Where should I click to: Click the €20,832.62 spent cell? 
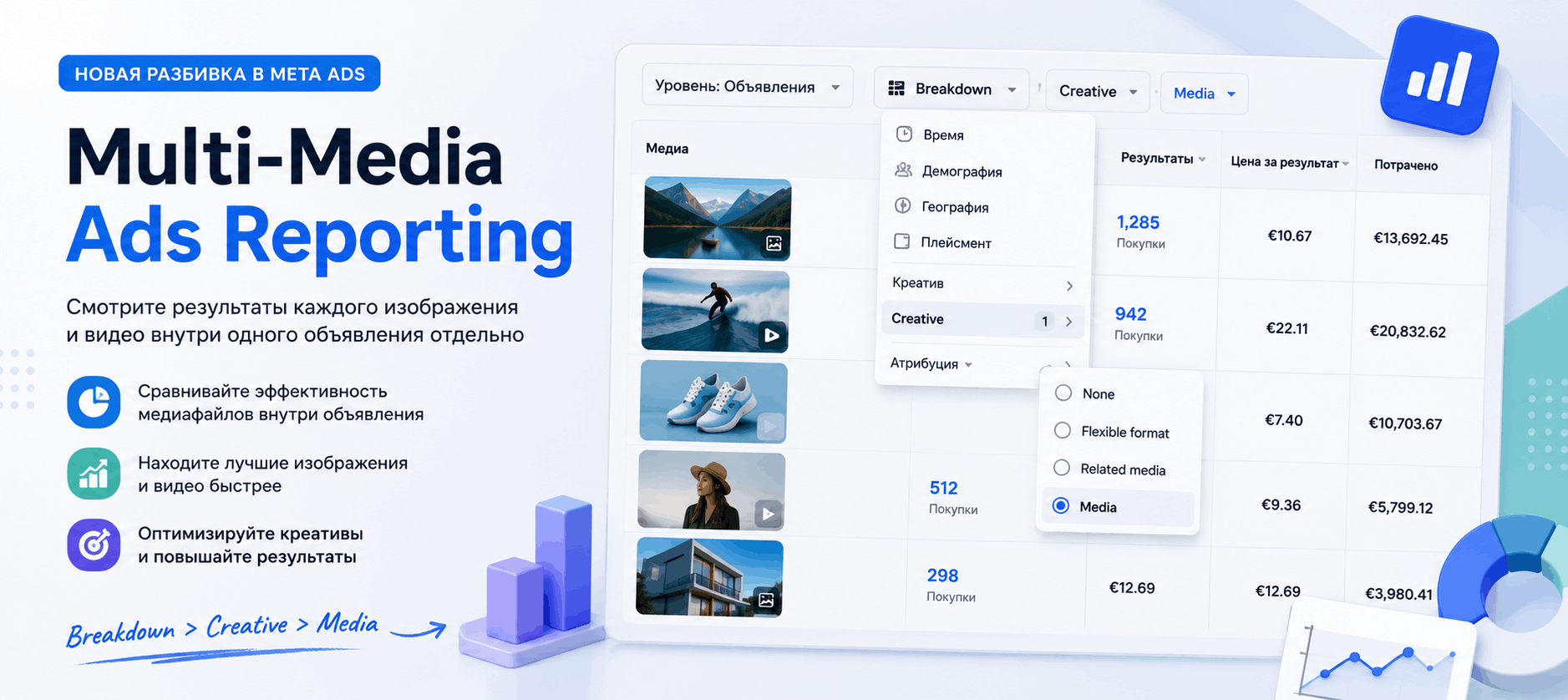coord(1408,332)
